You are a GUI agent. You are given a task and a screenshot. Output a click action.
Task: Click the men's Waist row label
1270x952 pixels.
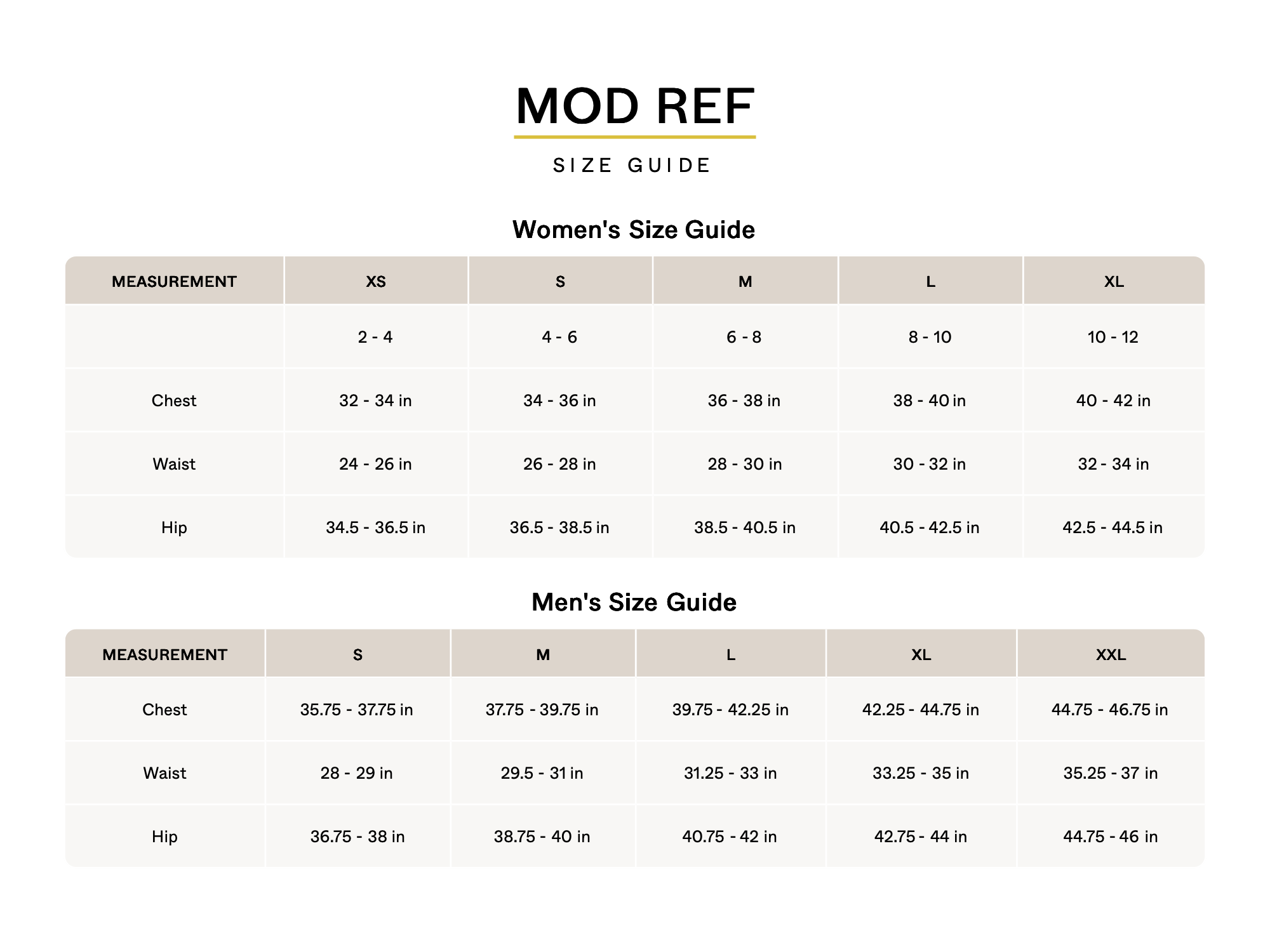pos(164,773)
